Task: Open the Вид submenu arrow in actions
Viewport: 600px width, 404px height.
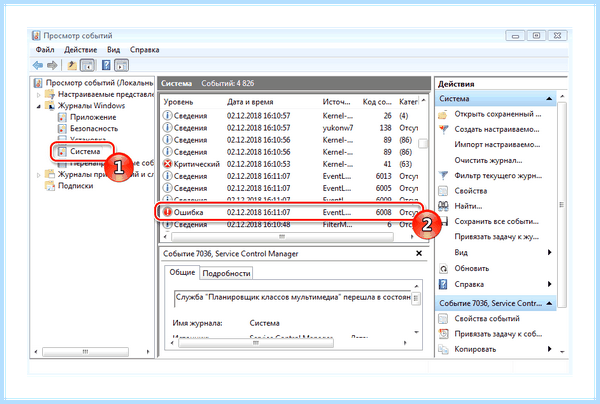Action: pyautogui.click(x=549, y=252)
